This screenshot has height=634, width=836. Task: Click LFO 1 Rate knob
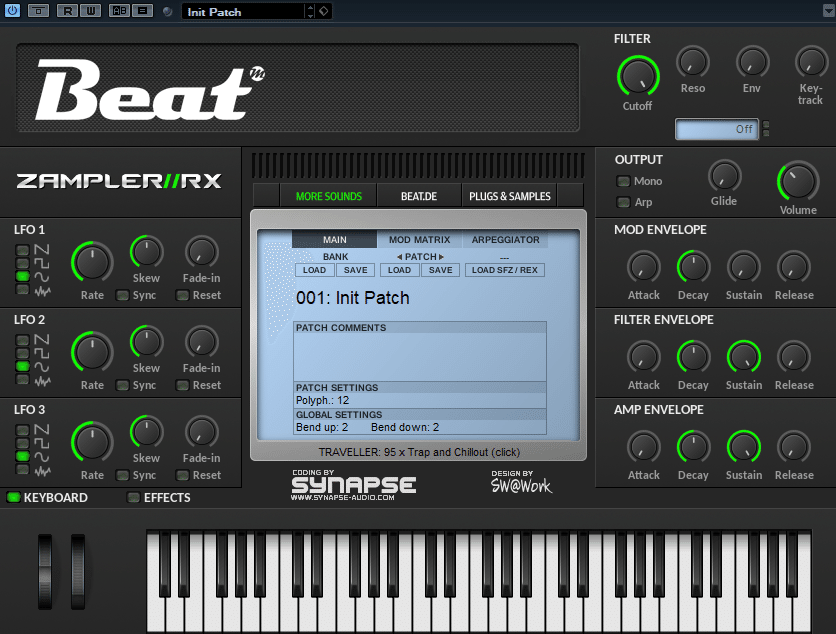[x=92, y=262]
